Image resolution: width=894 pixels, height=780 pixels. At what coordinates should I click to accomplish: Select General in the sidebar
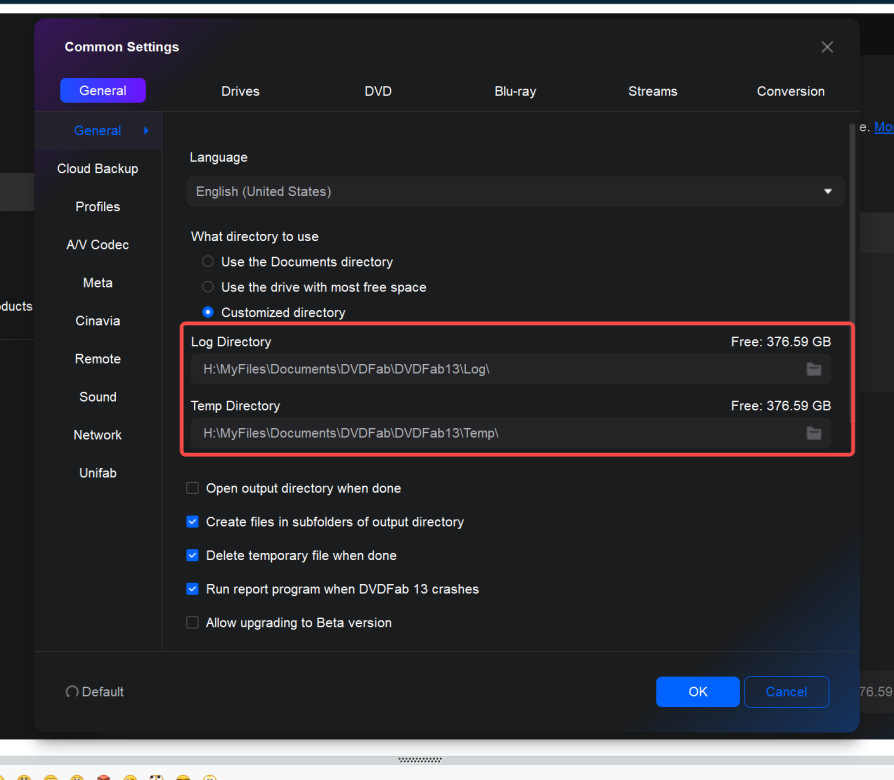coord(97,131)
